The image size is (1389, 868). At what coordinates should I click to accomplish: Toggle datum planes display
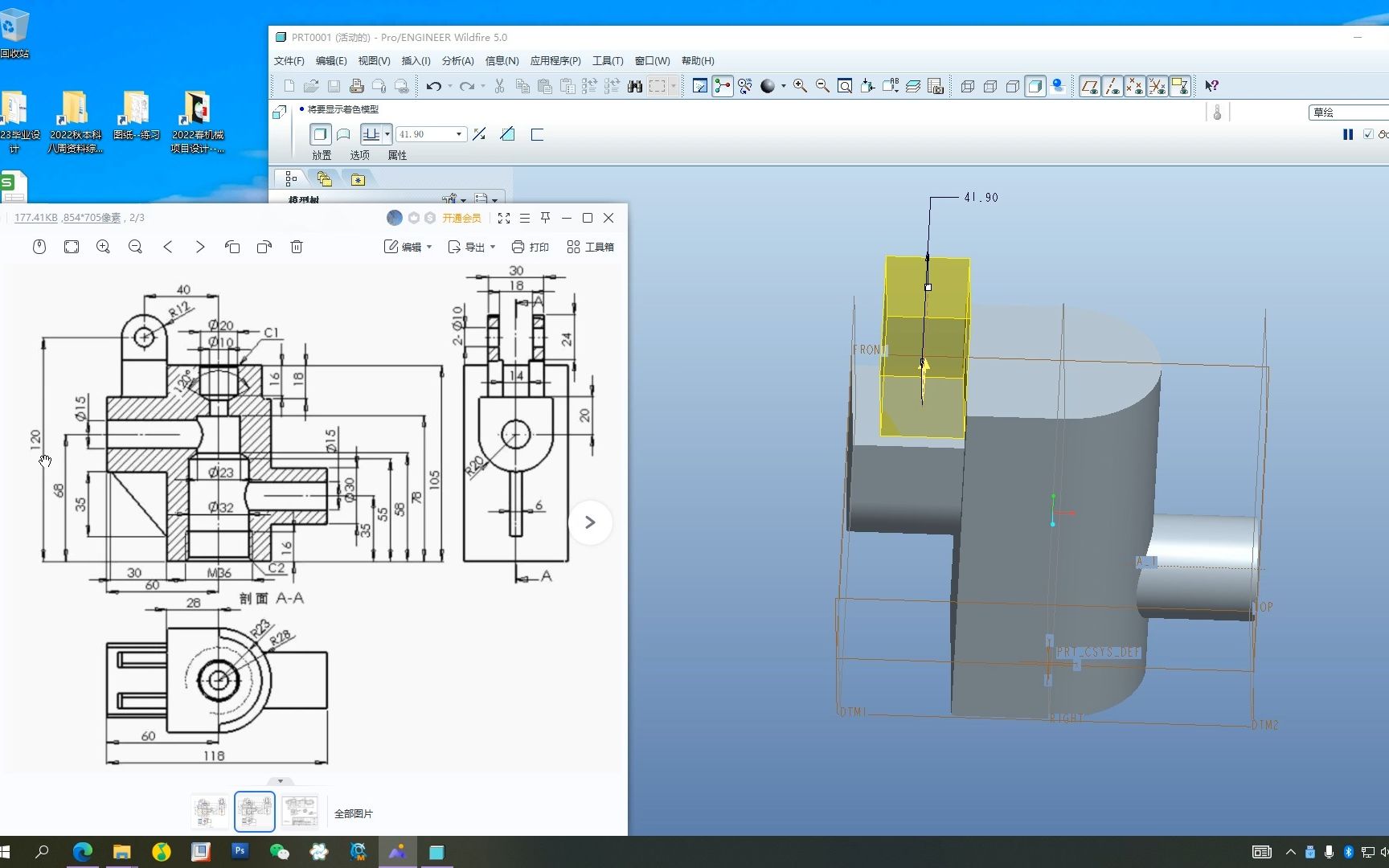tap(1090, 86)
